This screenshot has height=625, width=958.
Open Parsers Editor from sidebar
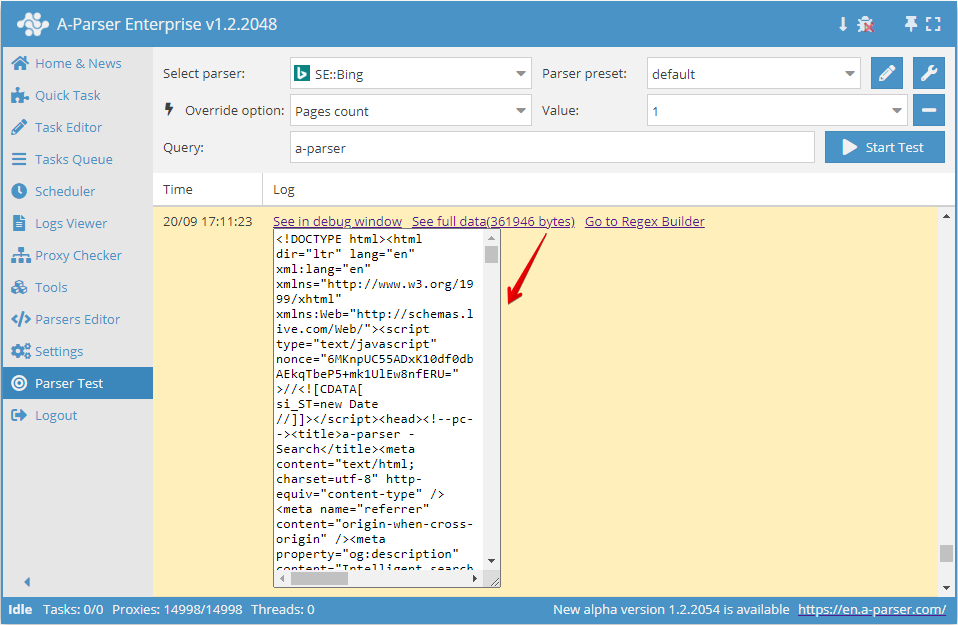[x=77, y=319]
